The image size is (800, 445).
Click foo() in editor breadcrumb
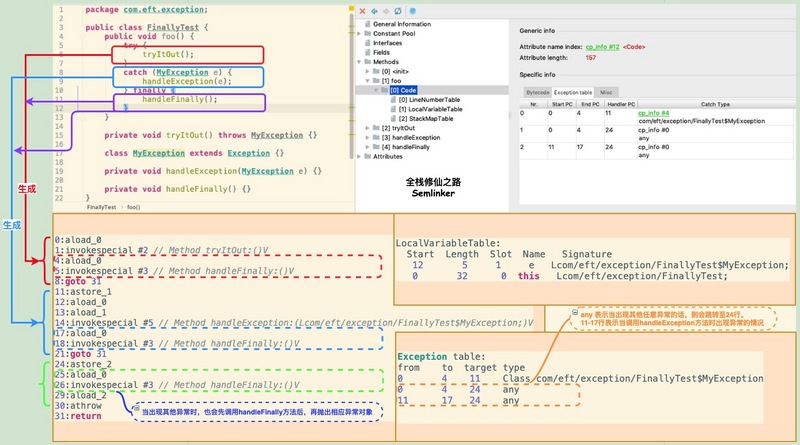click(x=134, y=207)
